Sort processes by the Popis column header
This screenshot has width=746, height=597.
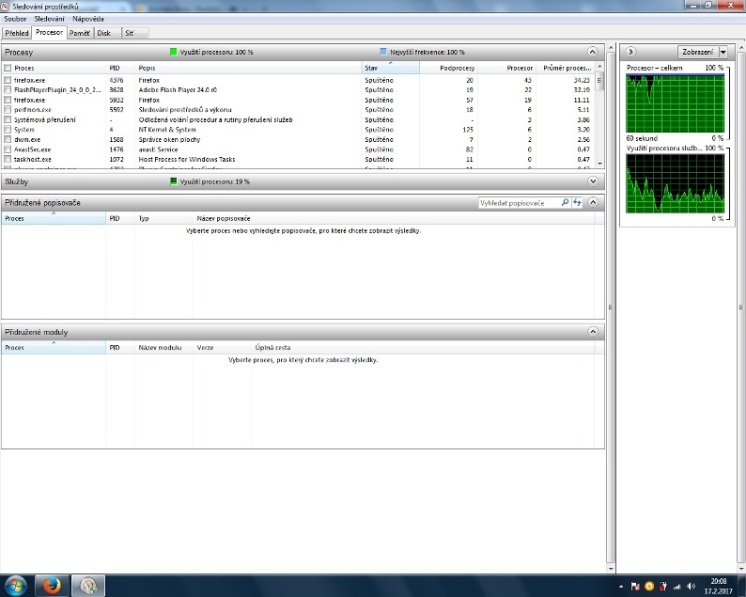pyautogui.click(x=248, y=68)
